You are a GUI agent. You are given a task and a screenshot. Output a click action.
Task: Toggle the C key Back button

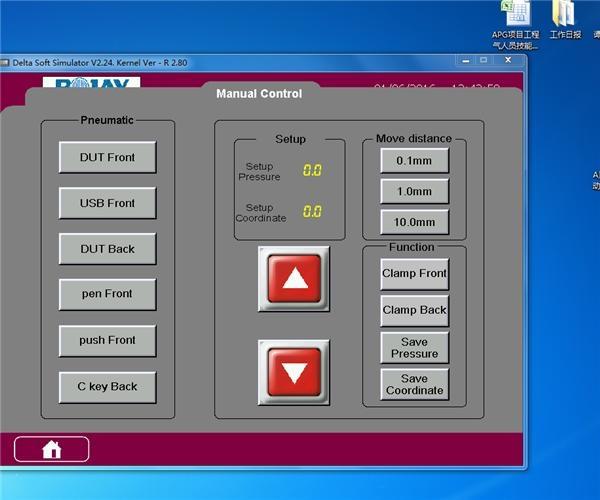click(108, 387)
